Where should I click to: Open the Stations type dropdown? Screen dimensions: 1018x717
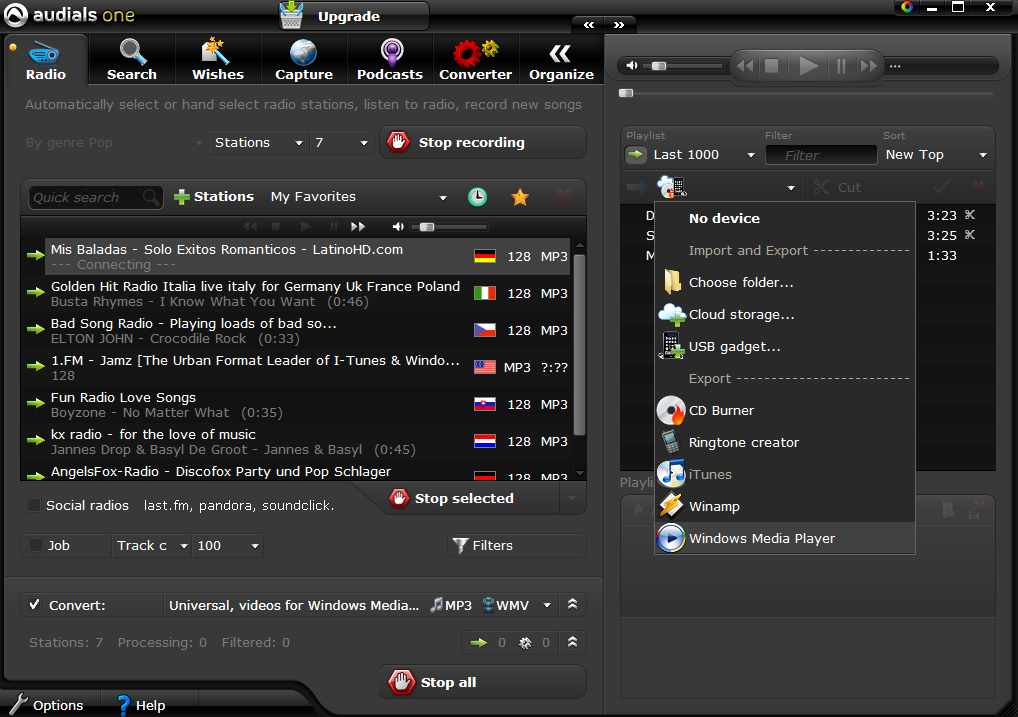[259, 142]
